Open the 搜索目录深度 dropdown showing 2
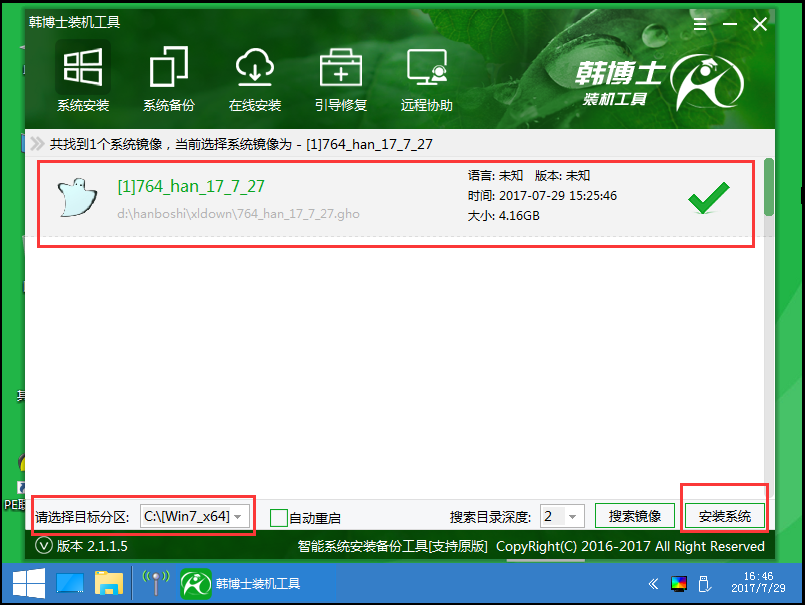The width and height of the screenshot is (805, 605). pos(562,516)
